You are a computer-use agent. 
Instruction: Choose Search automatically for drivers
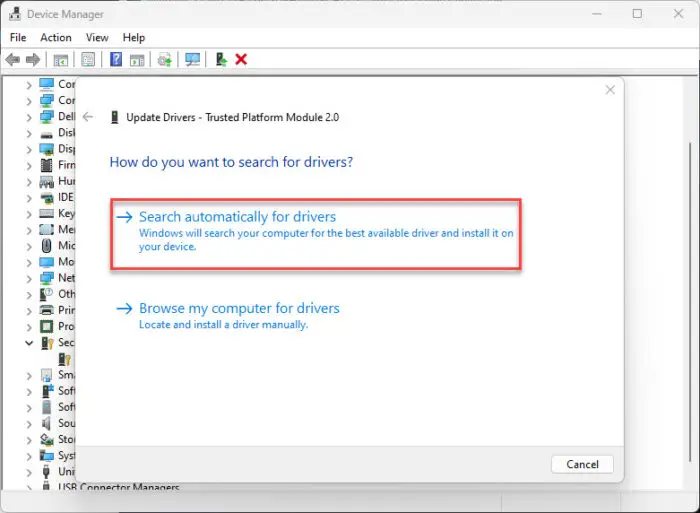[x=237, y=217]
